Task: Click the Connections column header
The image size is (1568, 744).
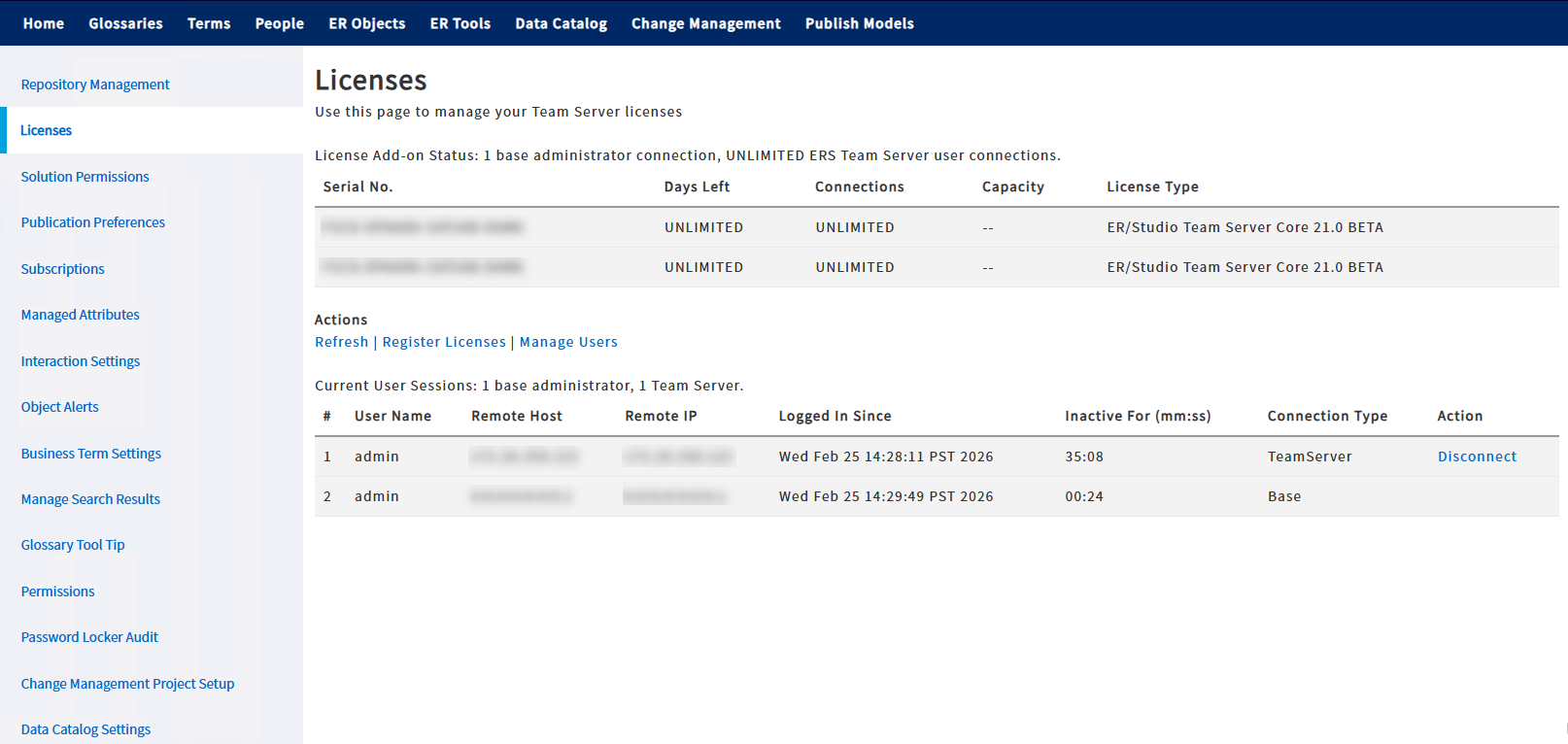Action: point(860,186)
